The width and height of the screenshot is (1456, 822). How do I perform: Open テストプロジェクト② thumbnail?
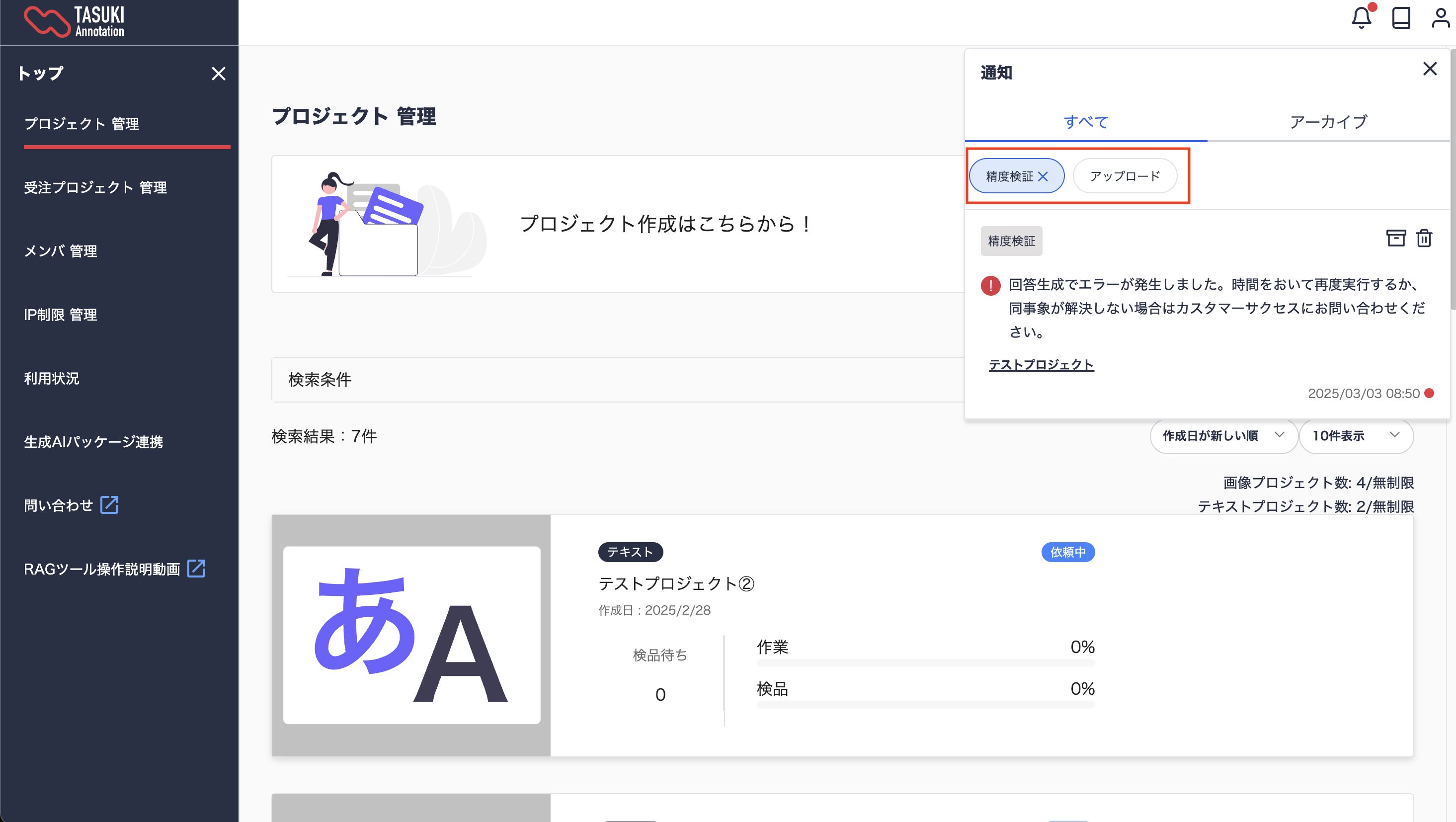click(411, 635)
